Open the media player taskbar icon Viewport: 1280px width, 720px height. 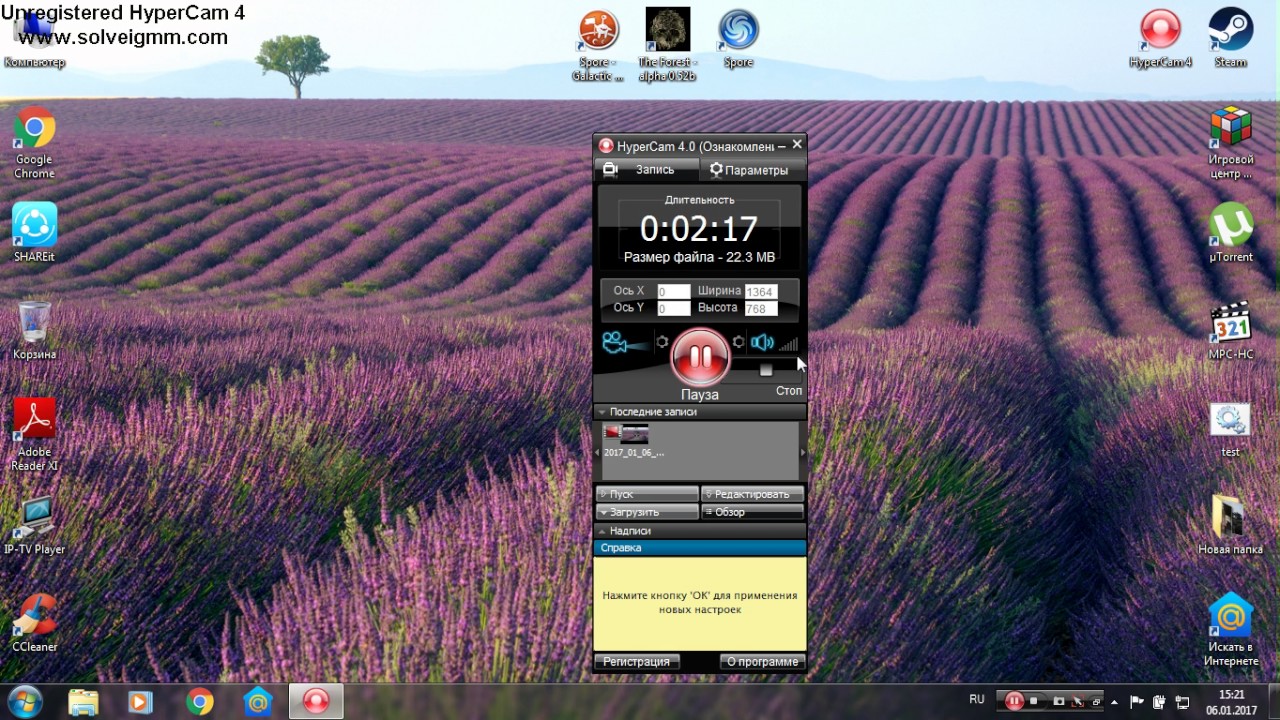pos(141,702)
